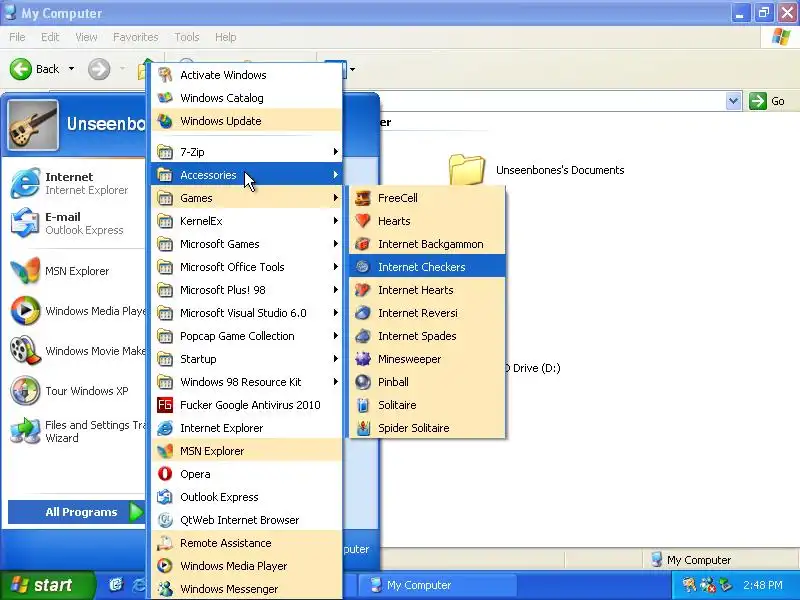Viewport: 800px width, 600px height.
Task: Click the Outlook Express icon in programs list
Action: (165, 497)
